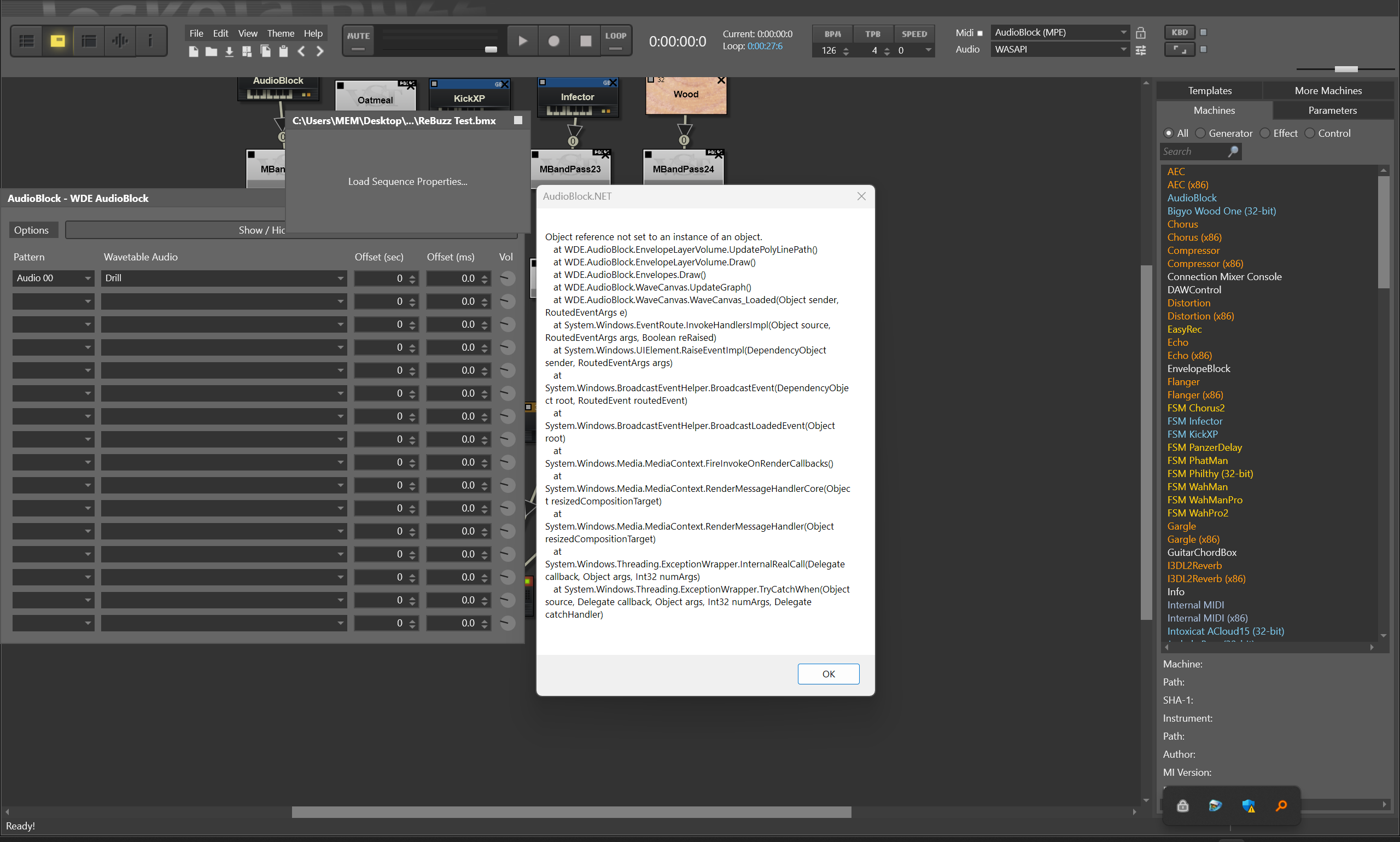
Task: Open the SPEED dropdown arrow
Action: (927, 50)
